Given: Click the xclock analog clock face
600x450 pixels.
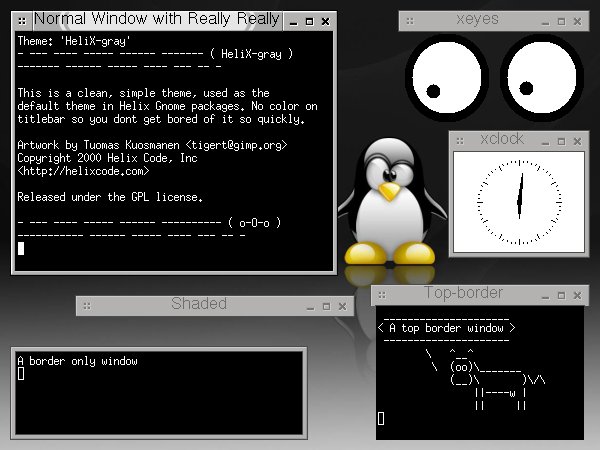Looking at the screenshot, I should coord(519,202).
